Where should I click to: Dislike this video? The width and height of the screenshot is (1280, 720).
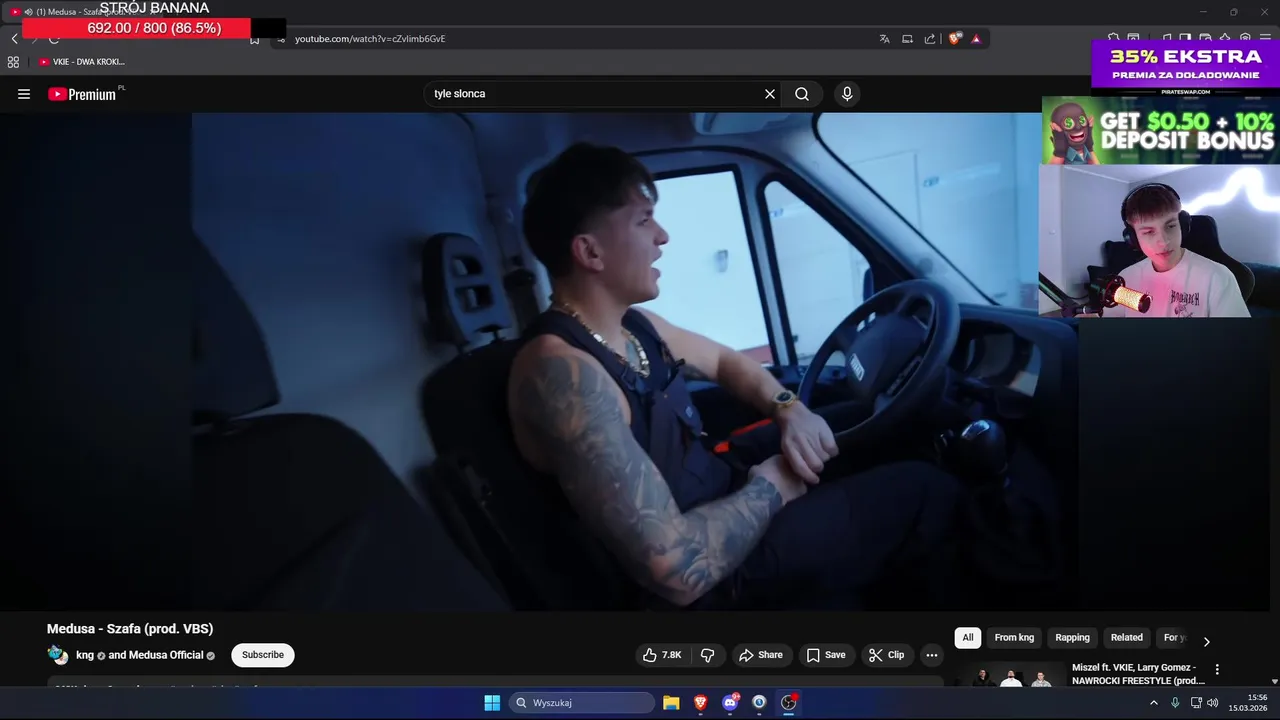coord(707,655)
